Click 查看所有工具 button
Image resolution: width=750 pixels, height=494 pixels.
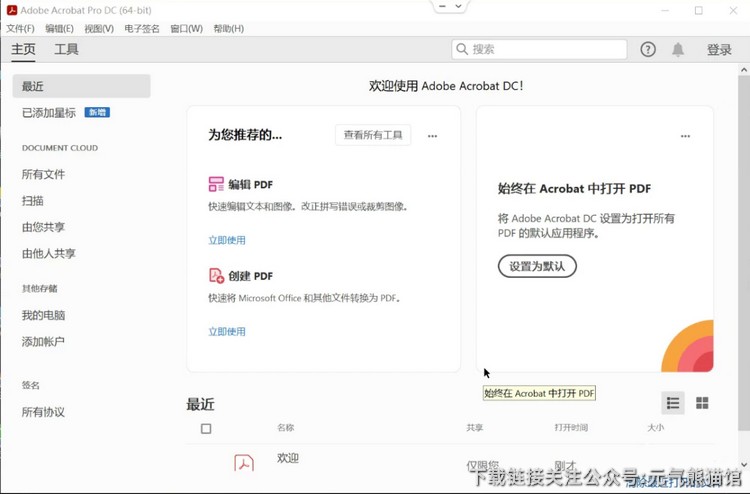(x=373, y=136)
